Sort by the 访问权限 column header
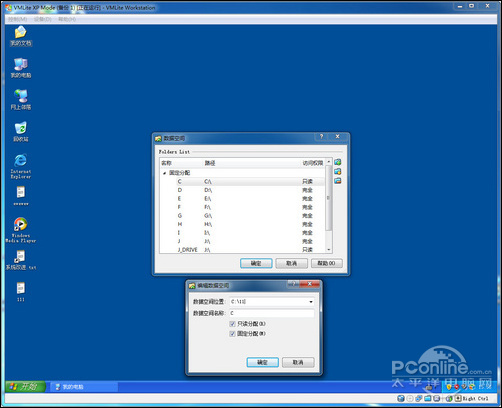This screenshot has width=502, height=408. pyautogui.click(x=312, y=163)
